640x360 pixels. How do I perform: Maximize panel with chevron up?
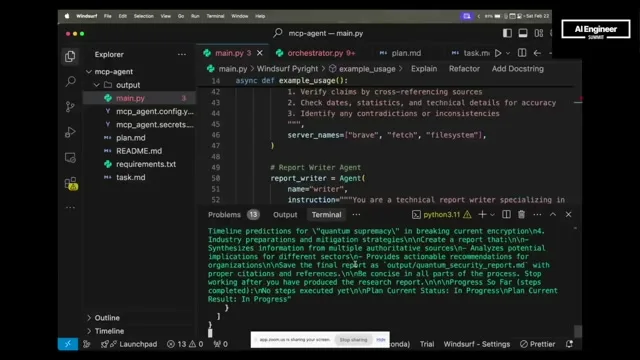tap(553, 215)
